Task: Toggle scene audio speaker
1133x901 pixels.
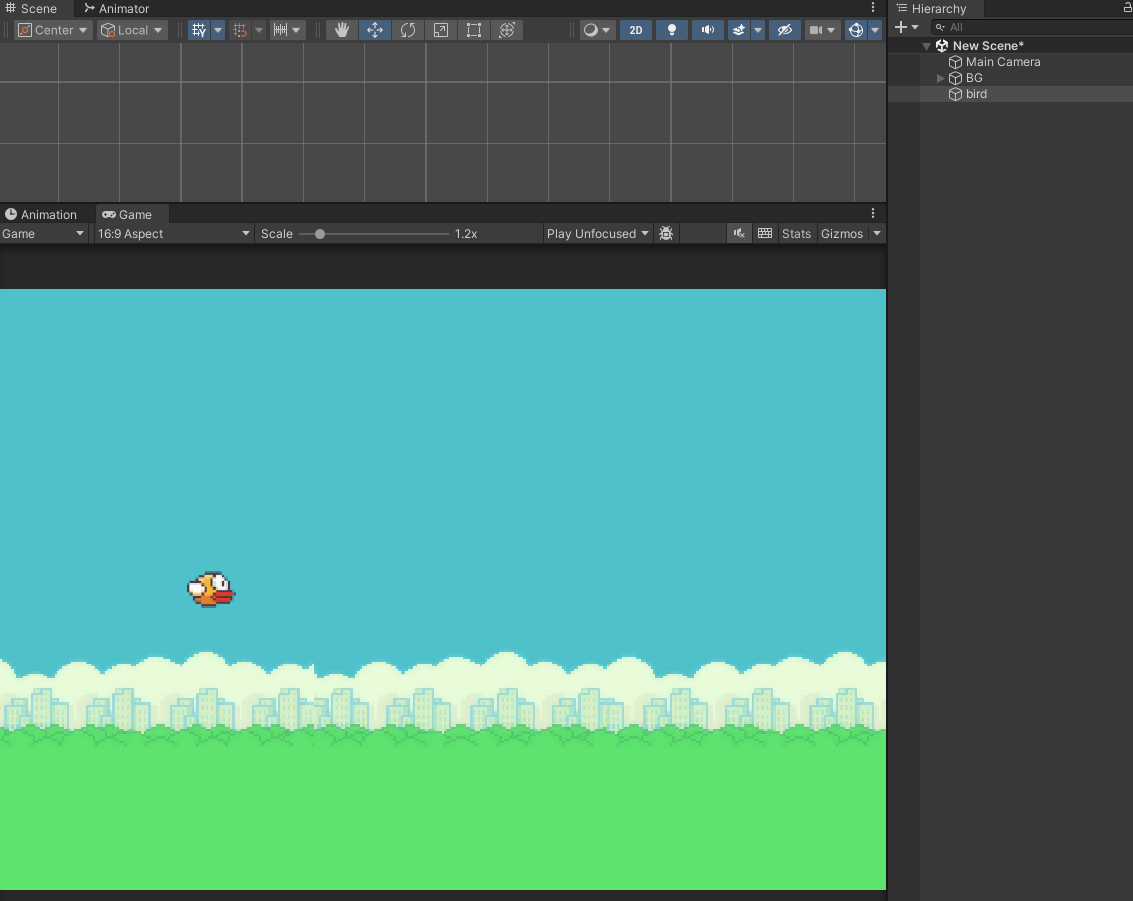Action: tap(707, 30)
